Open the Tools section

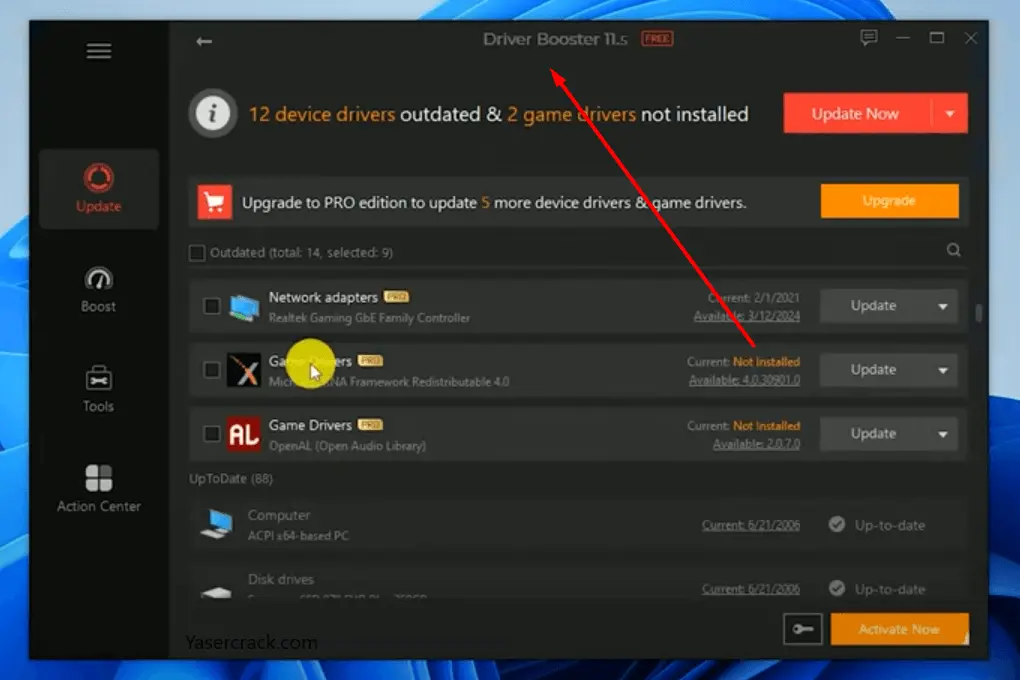tap(99, 389)
